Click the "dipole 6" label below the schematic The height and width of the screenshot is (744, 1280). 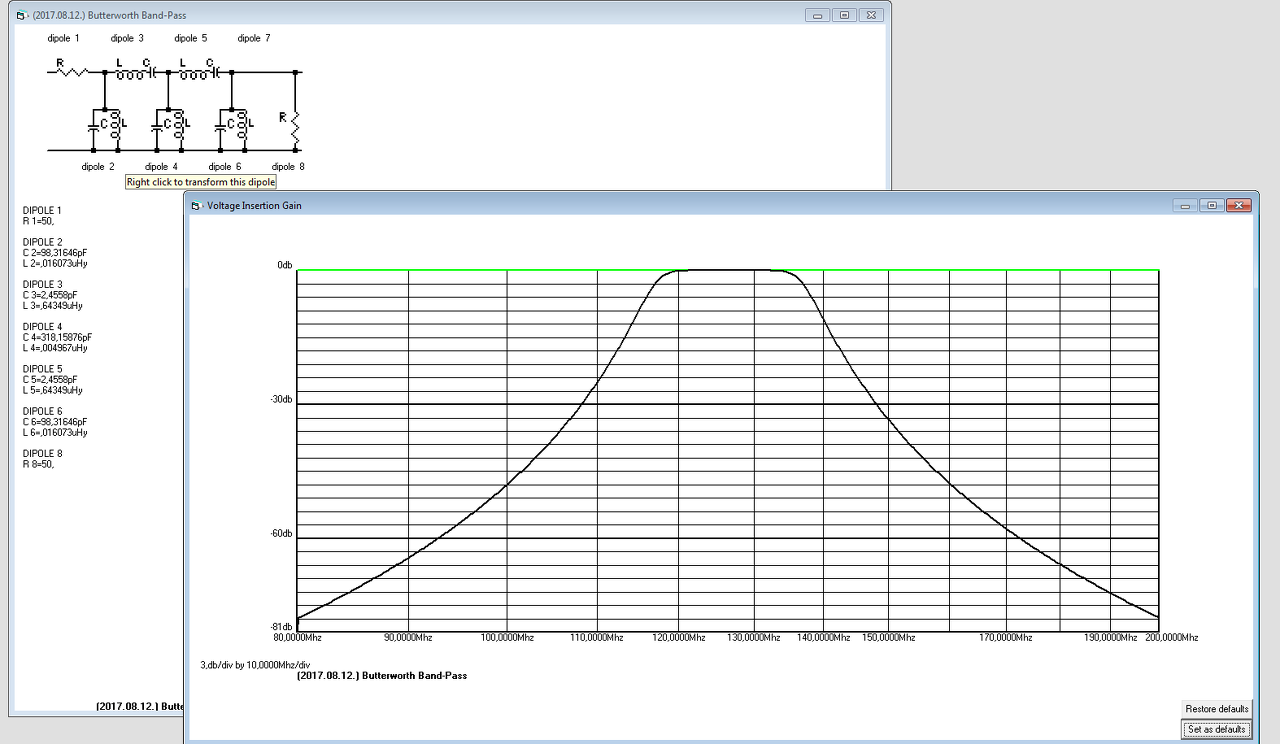click(225, 167)
